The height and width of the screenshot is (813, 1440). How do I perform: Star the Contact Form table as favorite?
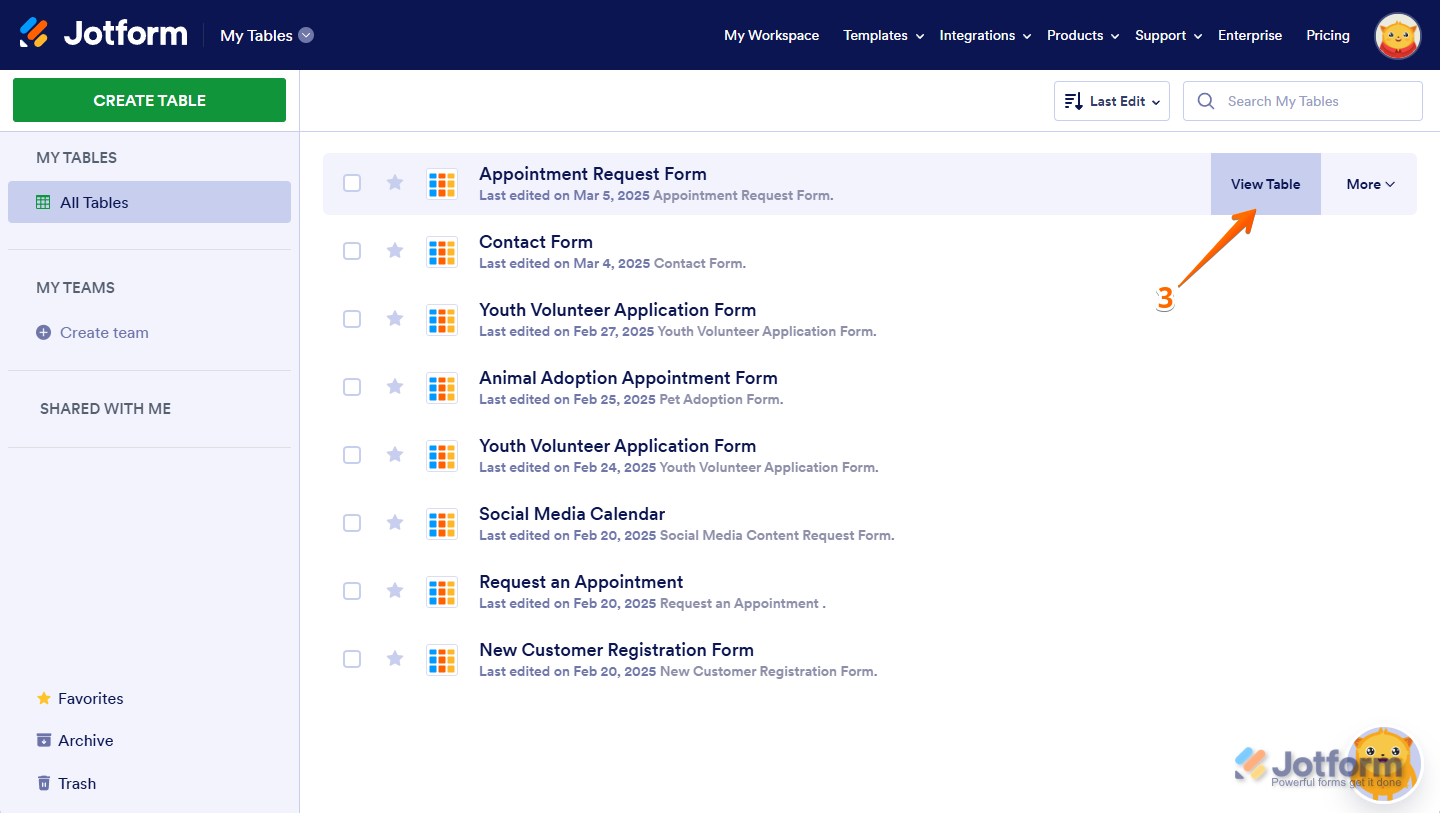click(395, 250)
